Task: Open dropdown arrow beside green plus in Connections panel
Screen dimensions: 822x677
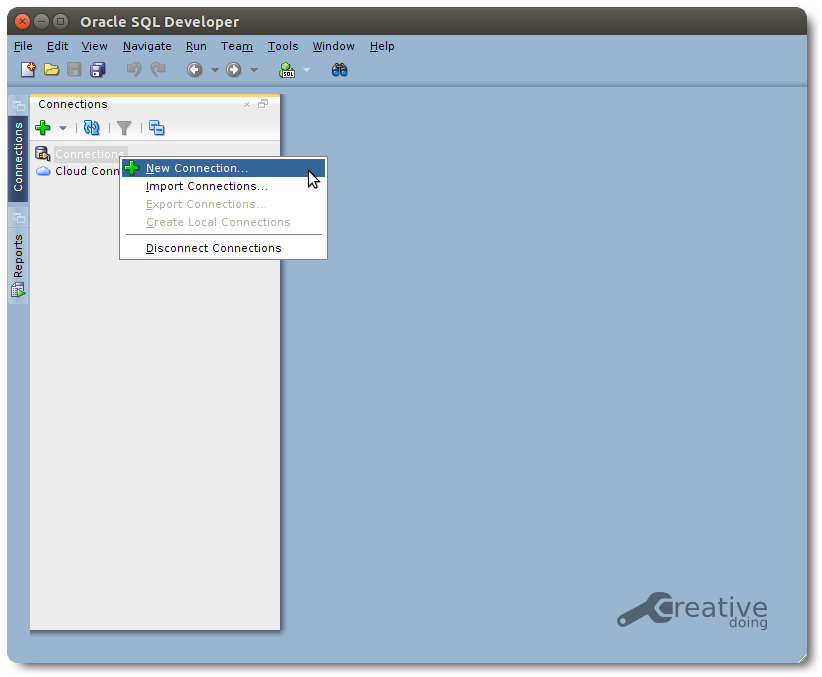Action: 62,128
